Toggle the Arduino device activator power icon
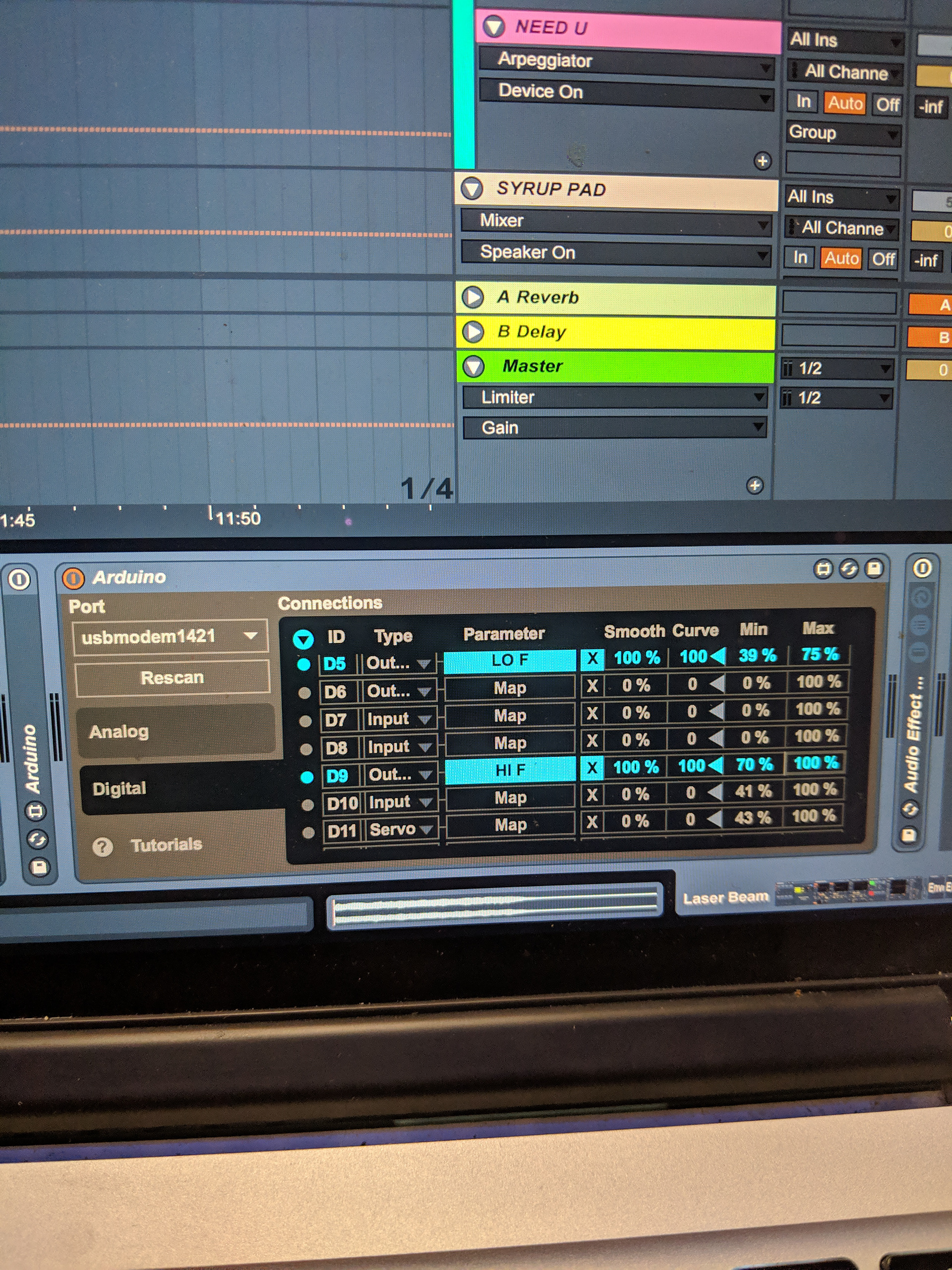952x1270 pixels. [x=73, y=578]
